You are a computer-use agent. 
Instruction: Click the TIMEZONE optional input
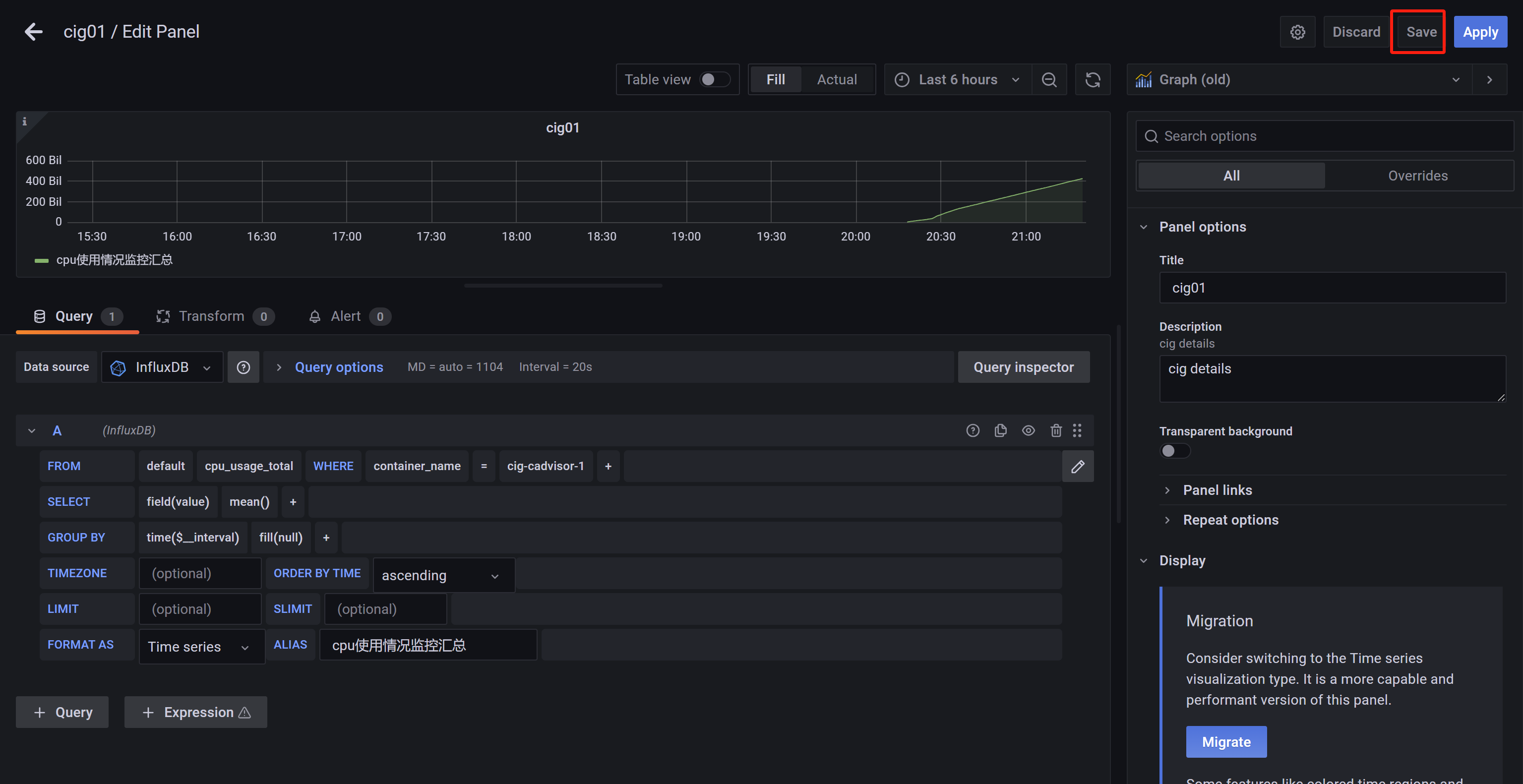(x=200, y=574)
